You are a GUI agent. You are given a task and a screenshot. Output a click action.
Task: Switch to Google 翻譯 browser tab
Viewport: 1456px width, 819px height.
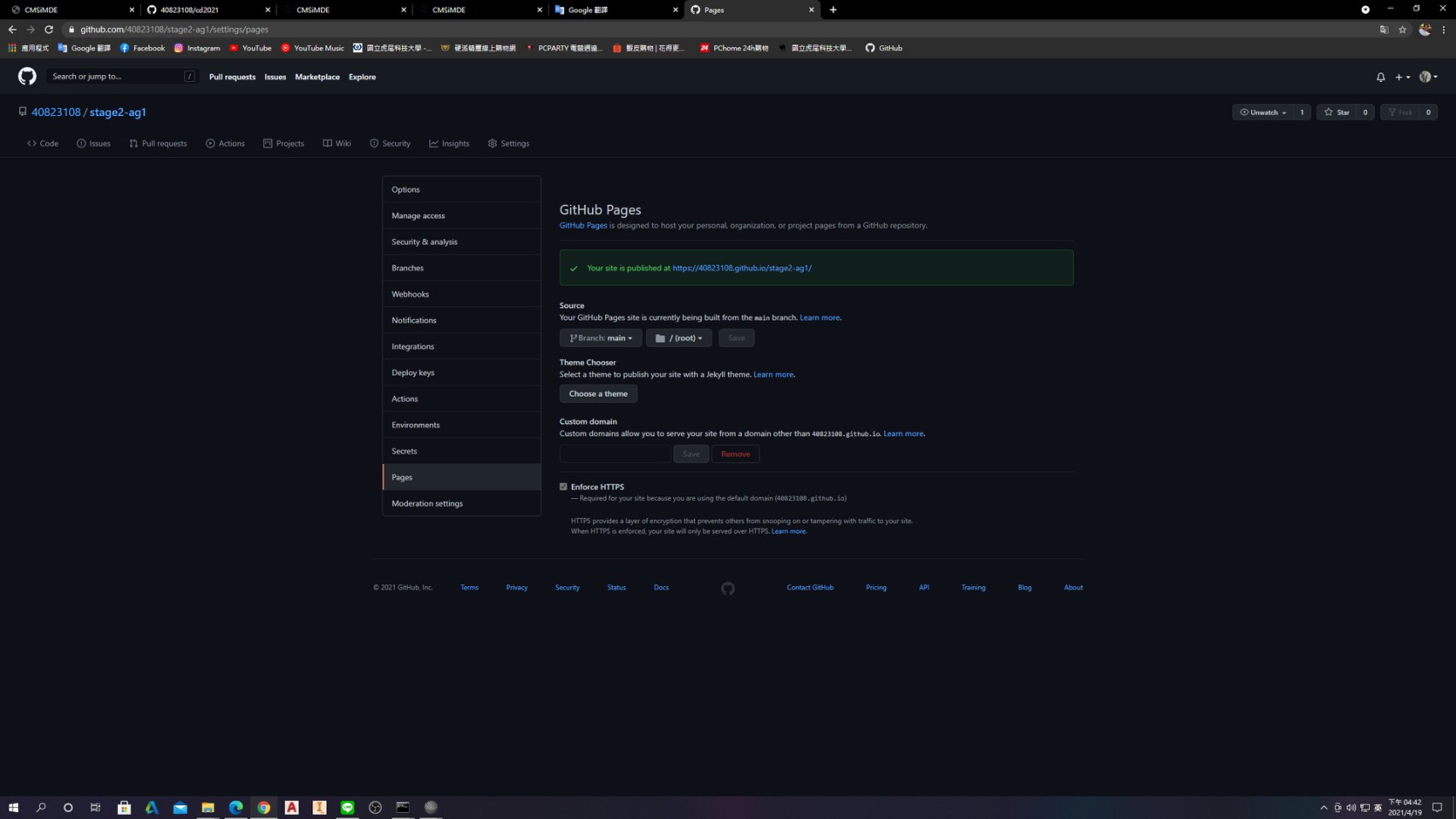(616, 9)
